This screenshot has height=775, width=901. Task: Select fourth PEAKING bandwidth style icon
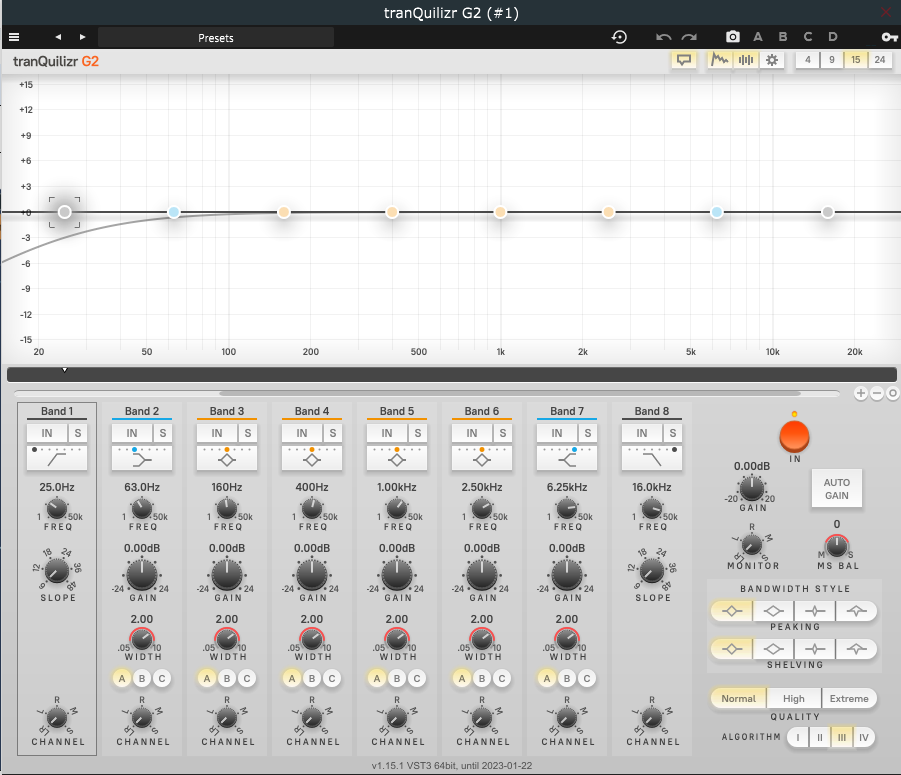pyautogui.click(x=856, y=611)
